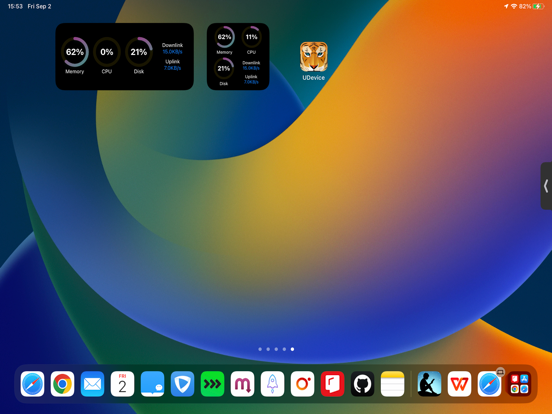552x414 pixels.
Task: Open the orange circle recorder app
Action: (x=302, y=384)
